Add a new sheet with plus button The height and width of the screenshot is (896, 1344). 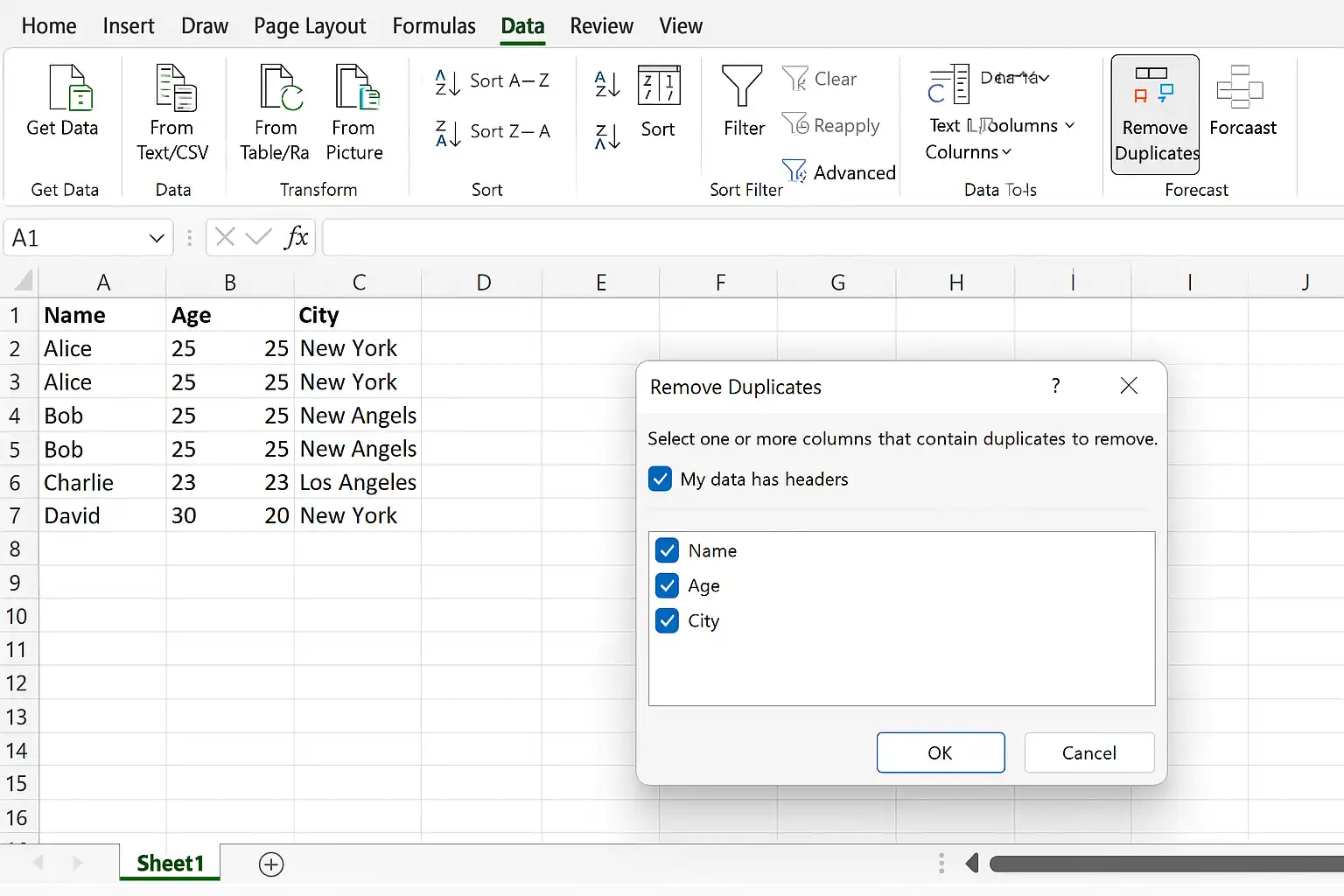tap(271, 864)
